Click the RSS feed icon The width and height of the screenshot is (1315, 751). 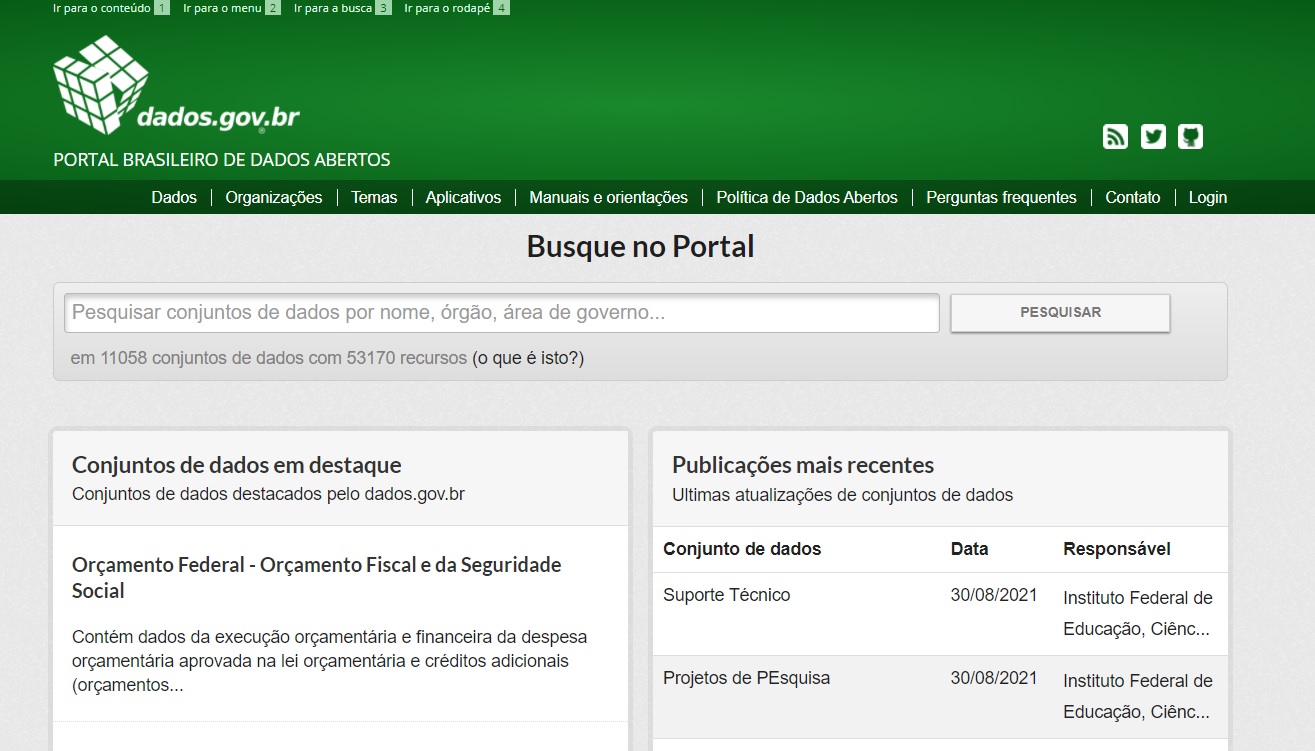[x=1115, y=137]
